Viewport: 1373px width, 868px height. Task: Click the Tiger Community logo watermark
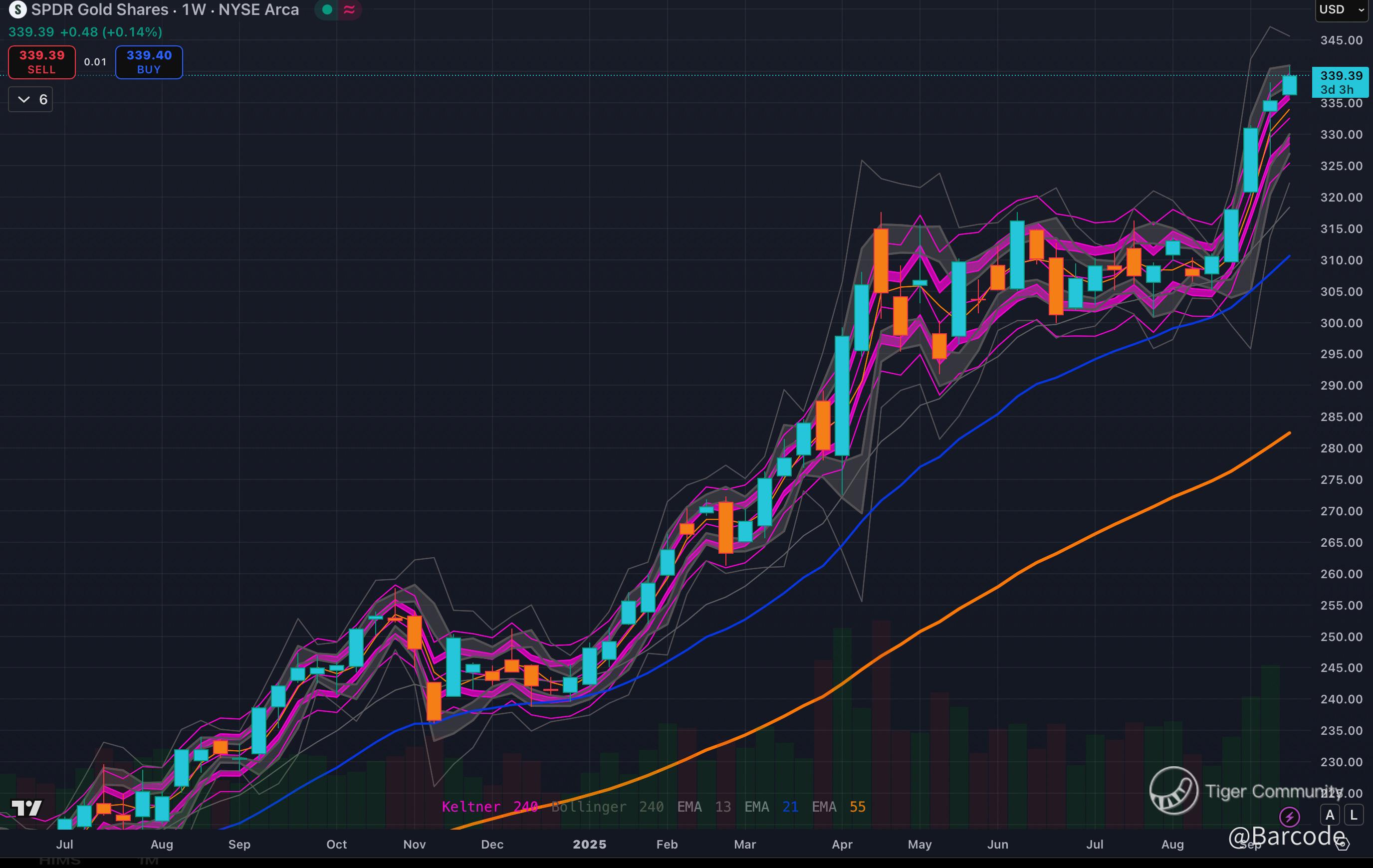[1173, 791]
